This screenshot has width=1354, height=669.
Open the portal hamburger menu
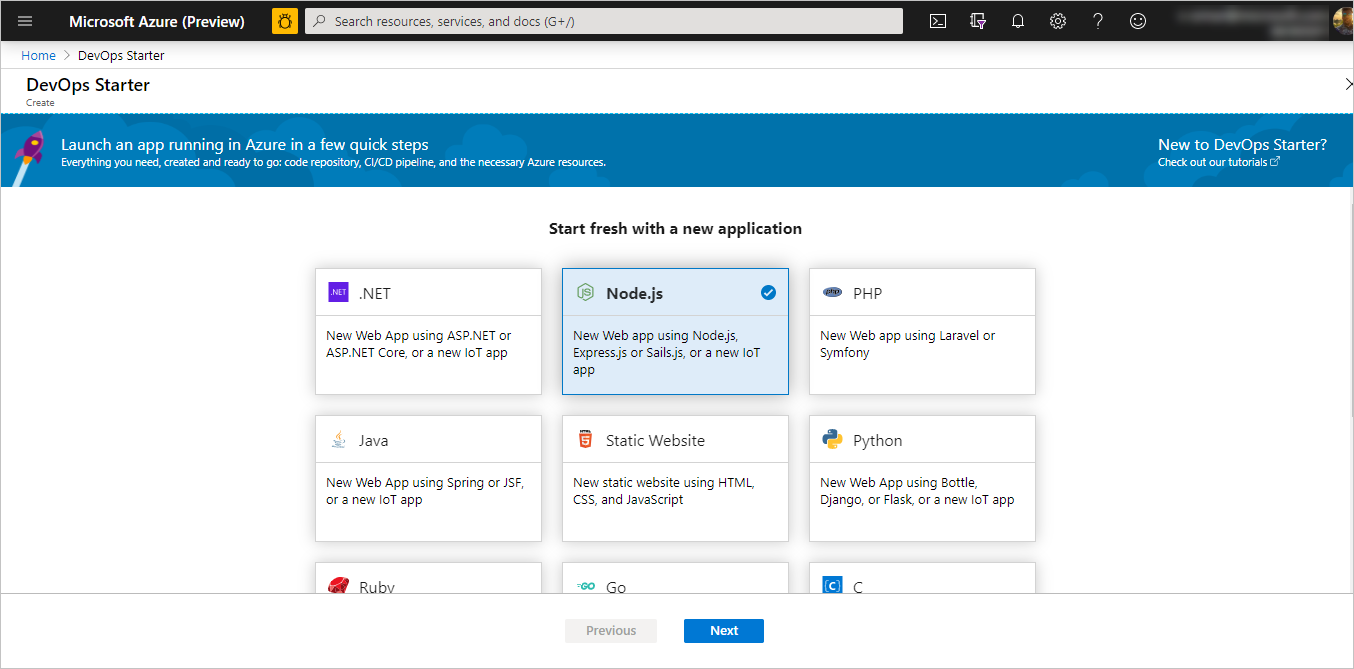coord(24,20)
